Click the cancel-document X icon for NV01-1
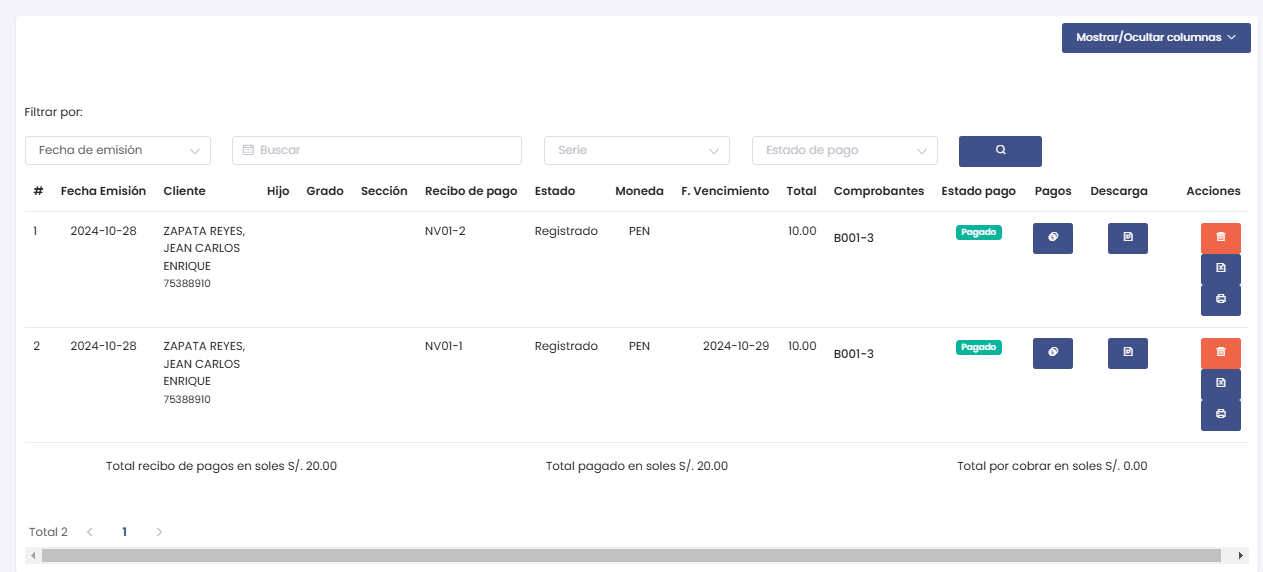This screenshot has width=1263, height=572. (1220, 384)
